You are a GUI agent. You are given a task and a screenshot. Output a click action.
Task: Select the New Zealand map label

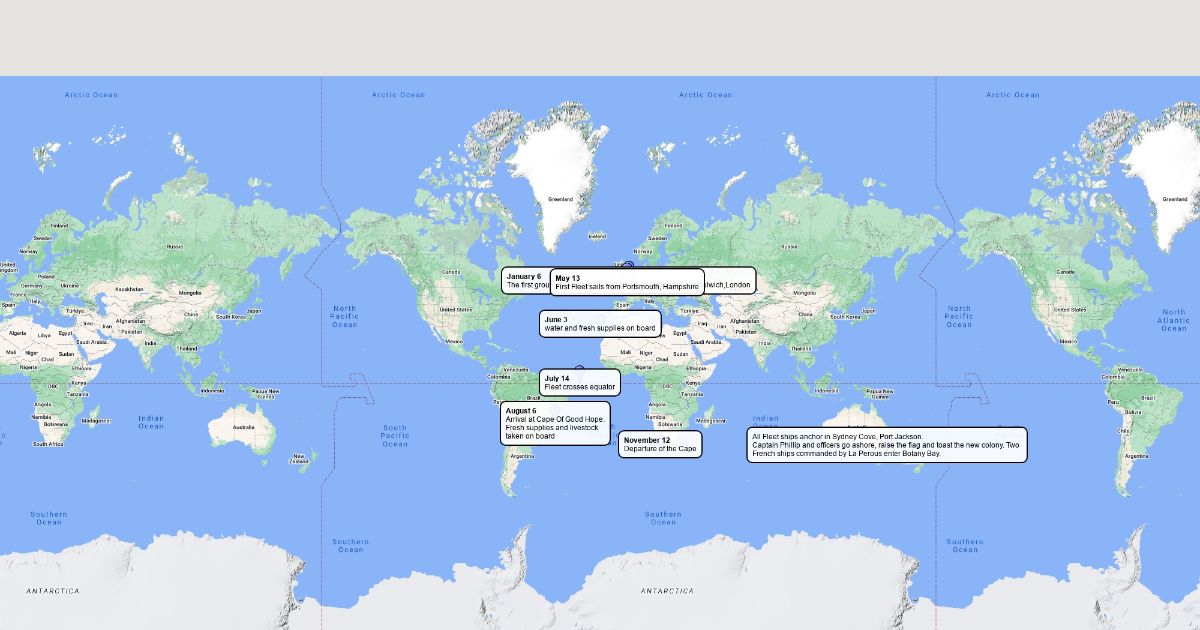[x=299, y=458]
